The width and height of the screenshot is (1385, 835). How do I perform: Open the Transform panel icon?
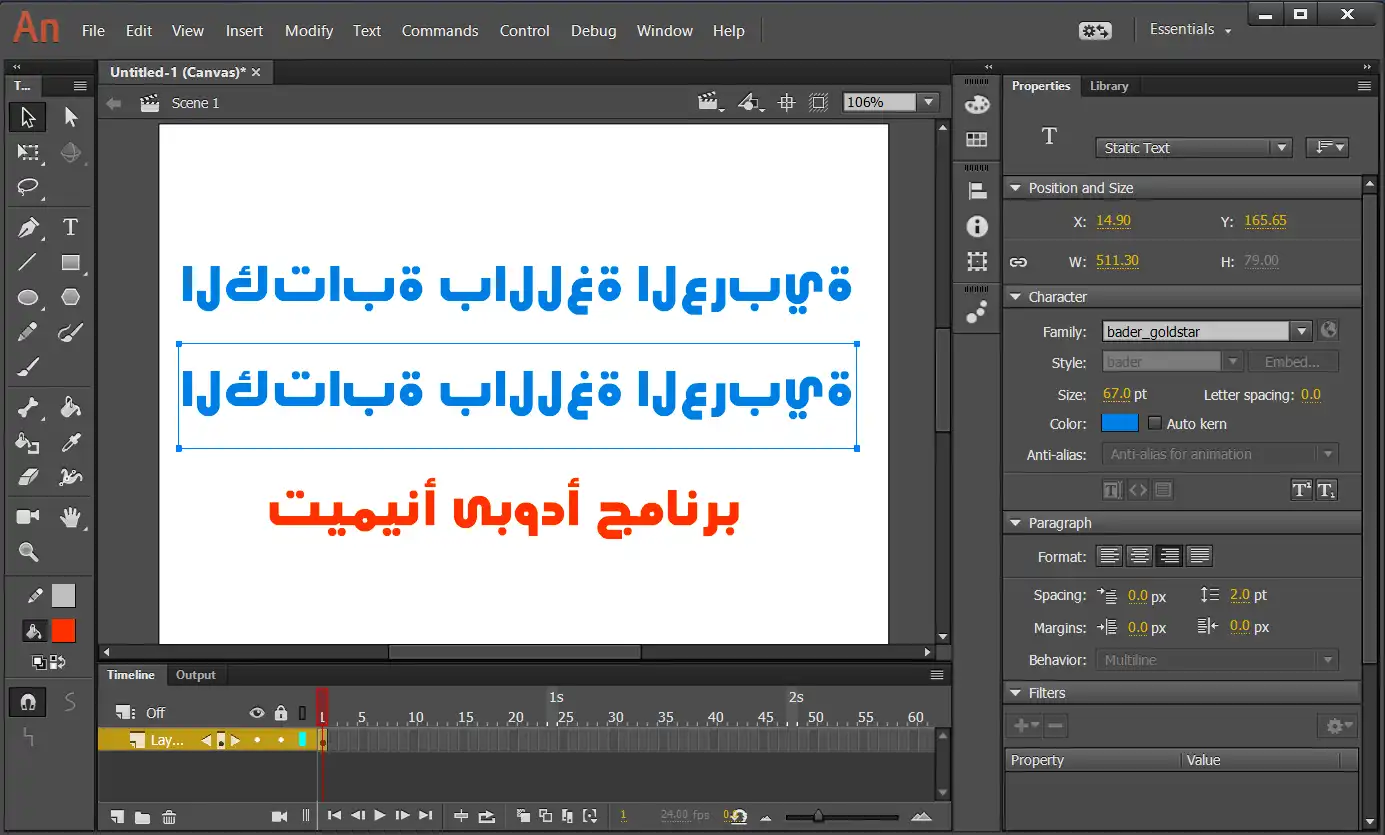click(x=977, y=262)
